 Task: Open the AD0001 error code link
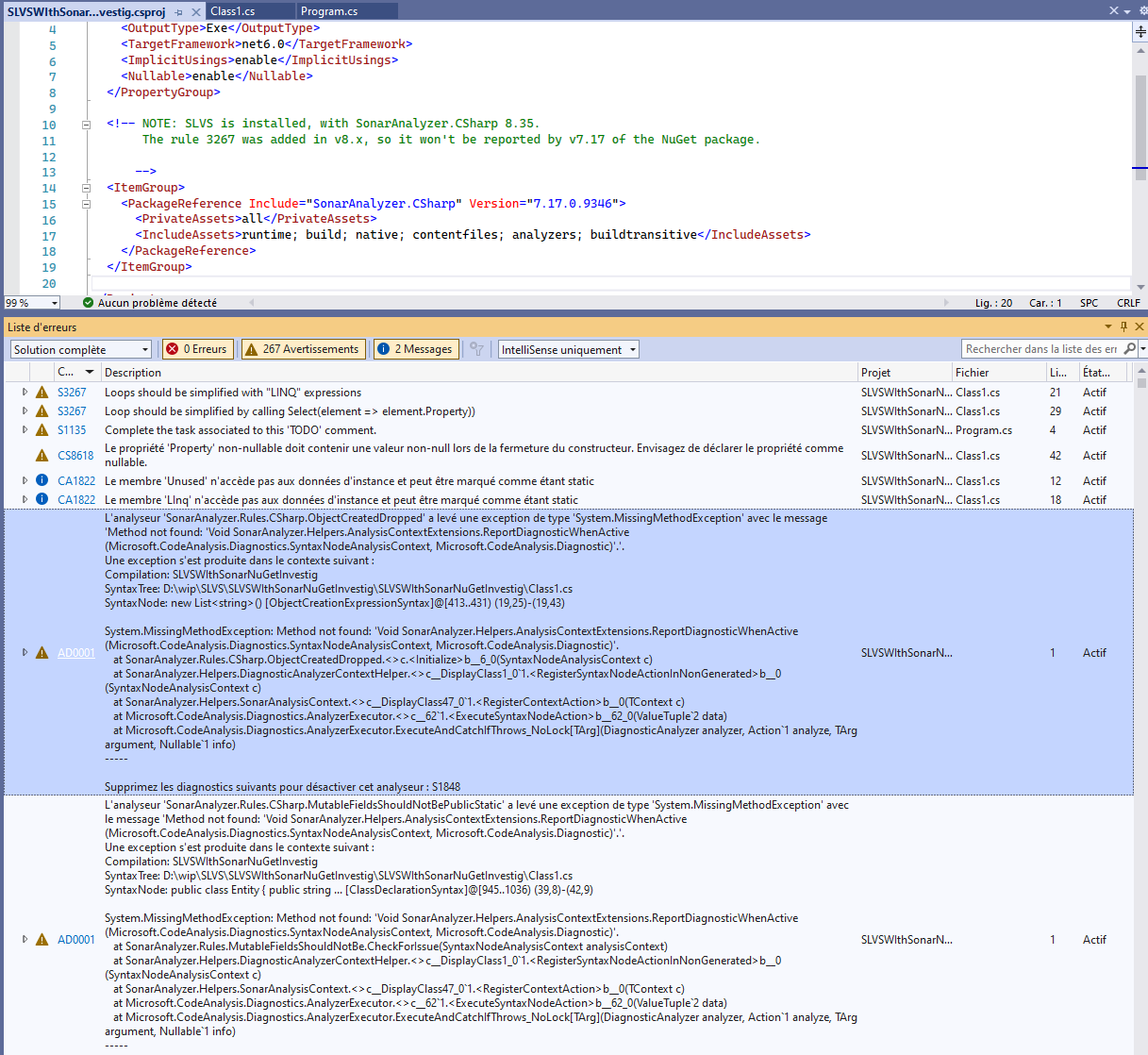click(x=75, y=652)
